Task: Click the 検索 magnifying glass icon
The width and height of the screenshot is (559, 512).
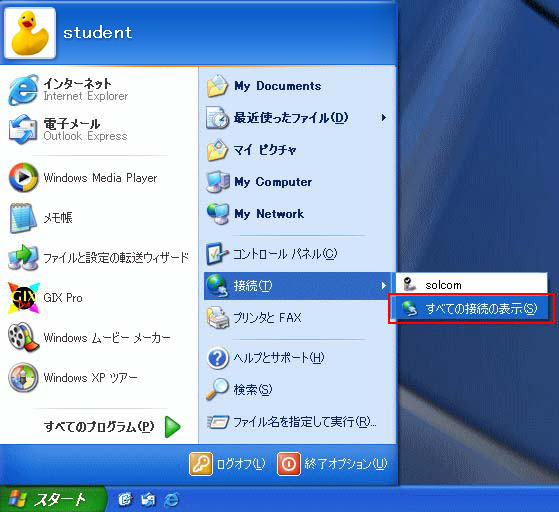Action: point(217,389)
